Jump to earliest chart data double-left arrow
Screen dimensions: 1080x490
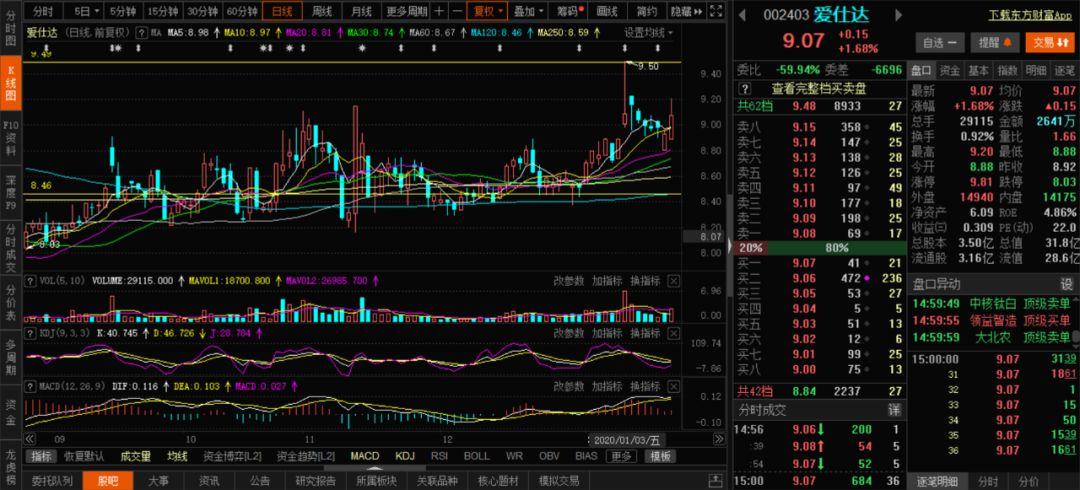click(x=30, y=439)
